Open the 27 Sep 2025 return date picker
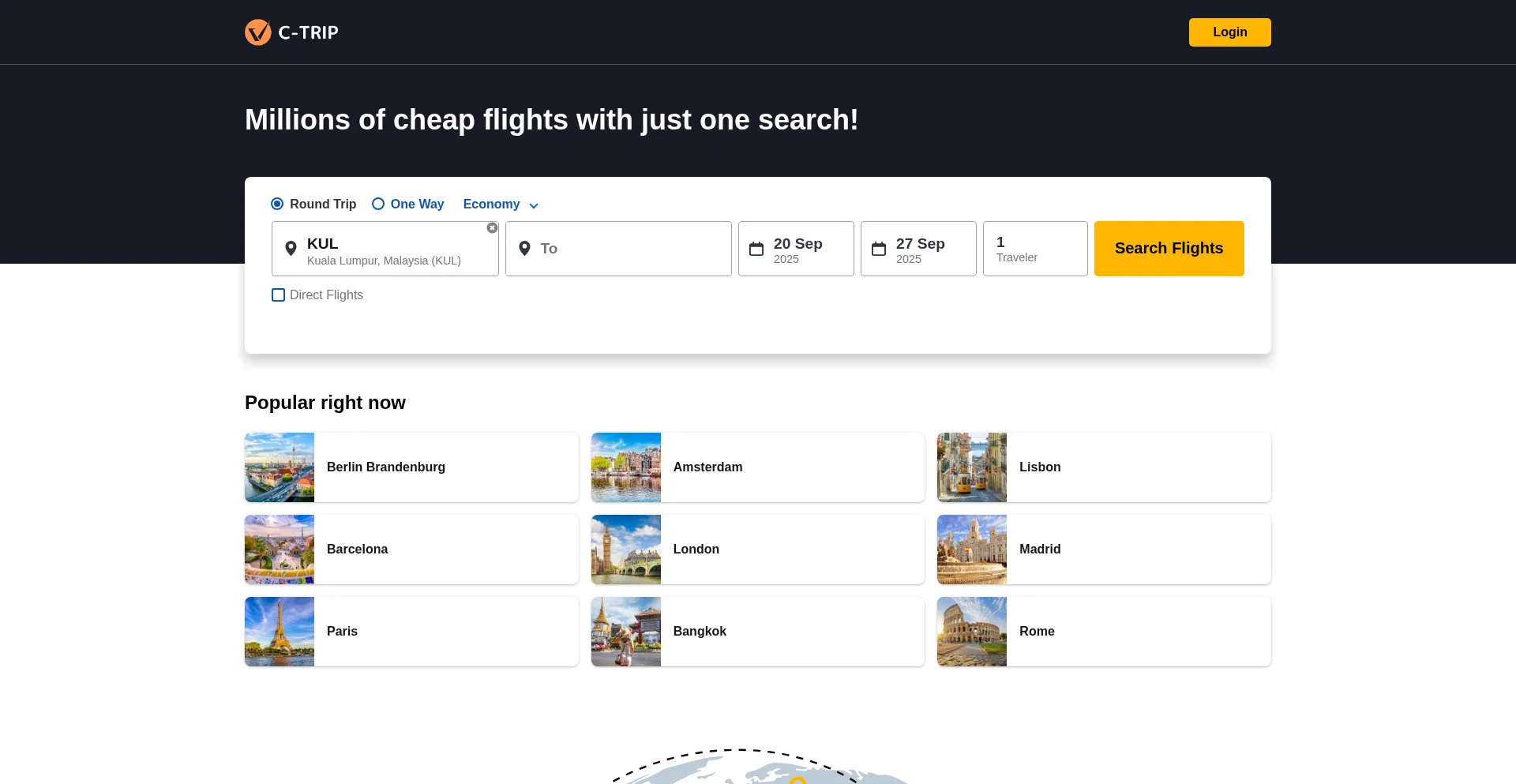 [918, 249]
